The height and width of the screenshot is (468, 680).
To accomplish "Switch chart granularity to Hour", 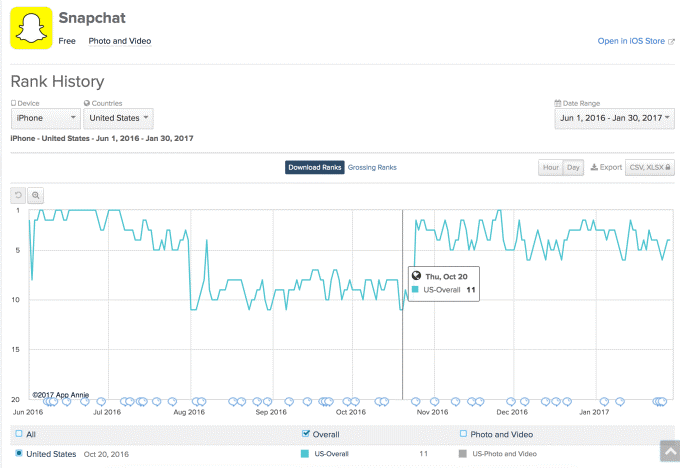I will click(x=550, y=168).
